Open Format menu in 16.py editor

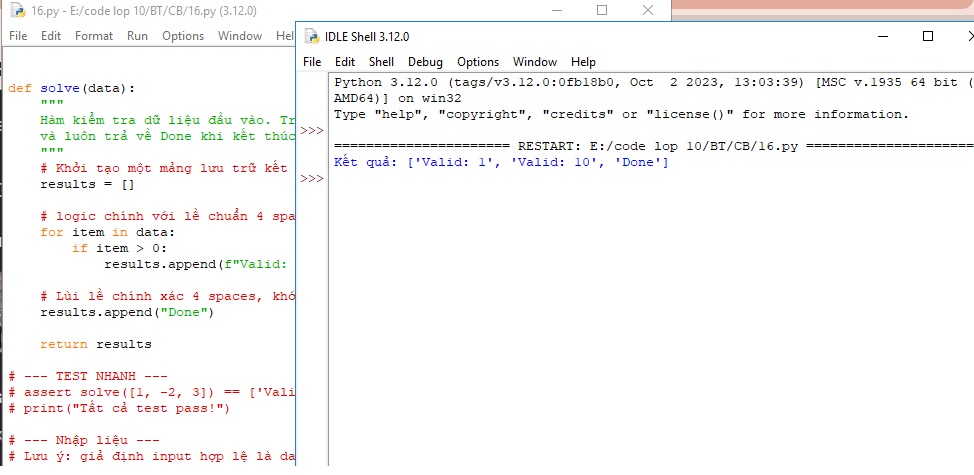[94, 36]
